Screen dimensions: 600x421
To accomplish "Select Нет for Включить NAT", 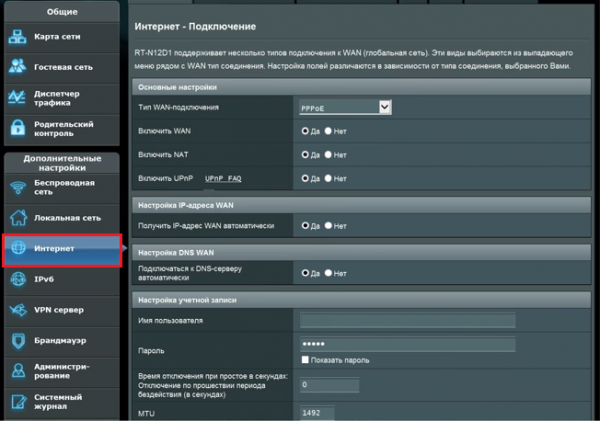I will (x=329, y=155).
